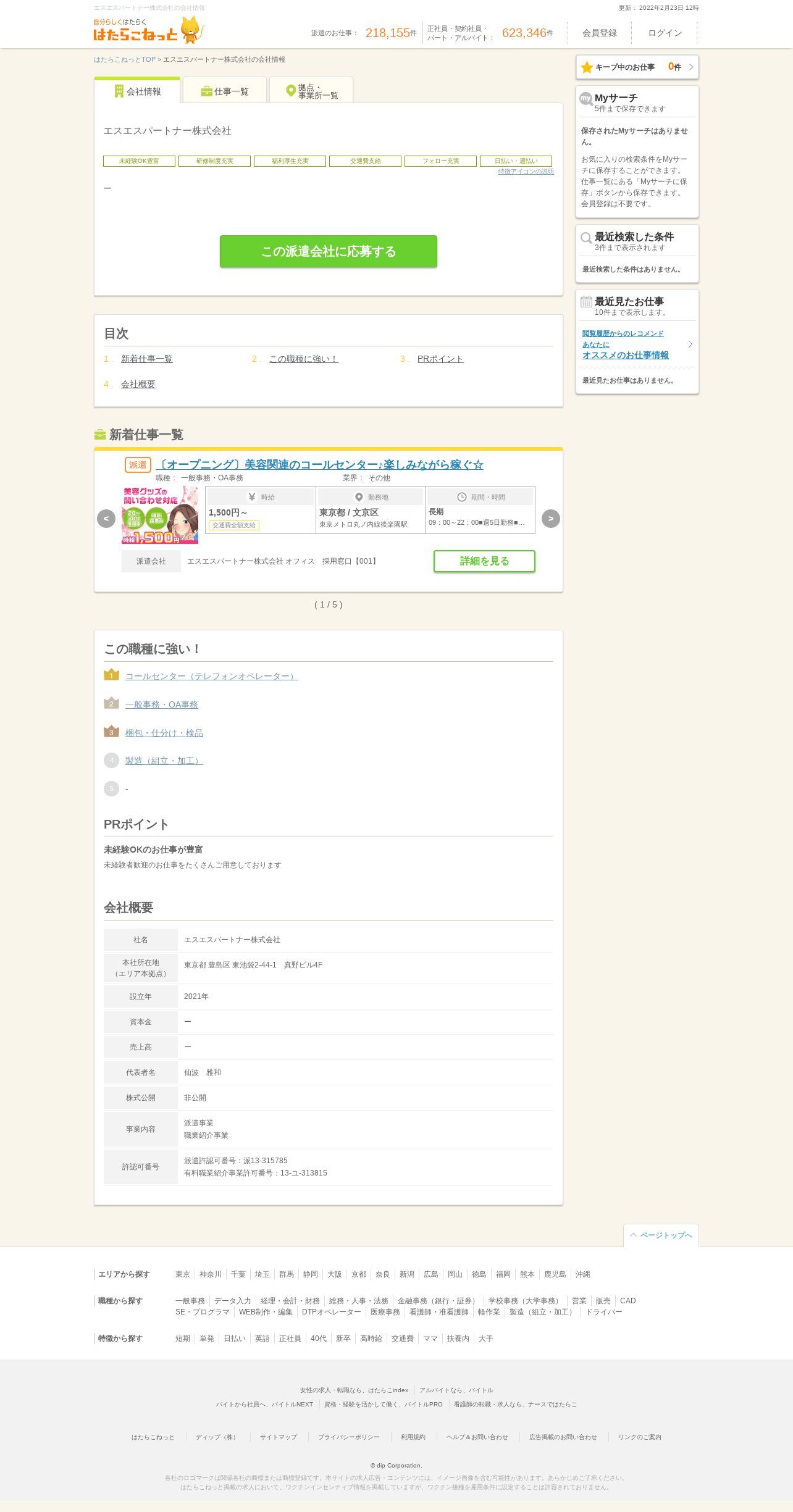Screen dimensions: 793x1512
Task: Expand the キープ中のお仕事 chevron
Action: (691, 67)
